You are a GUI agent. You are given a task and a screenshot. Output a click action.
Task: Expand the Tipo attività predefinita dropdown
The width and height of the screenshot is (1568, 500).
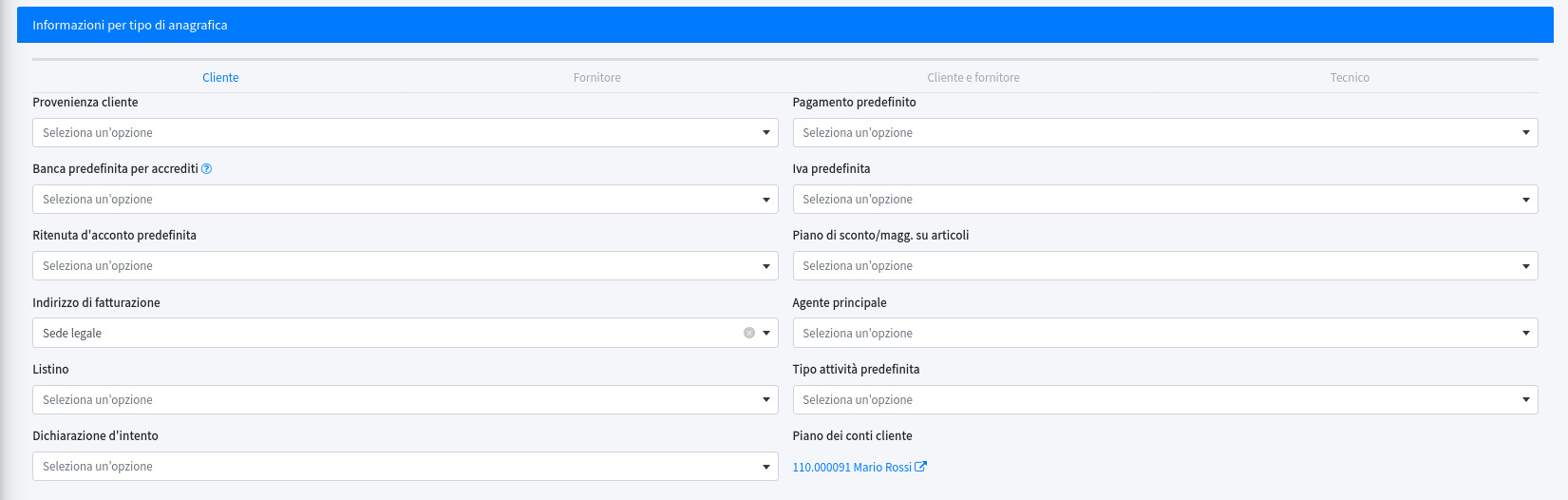[1164, 400]
